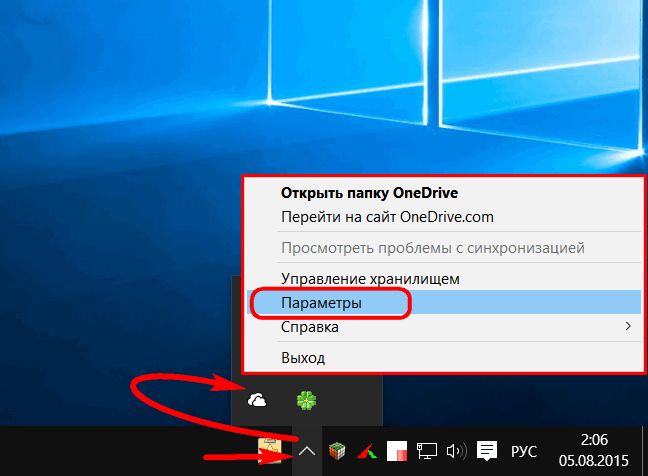Click Выход to quit OneDrive
The height and width of the screenshot is (476, 648).
303,357
